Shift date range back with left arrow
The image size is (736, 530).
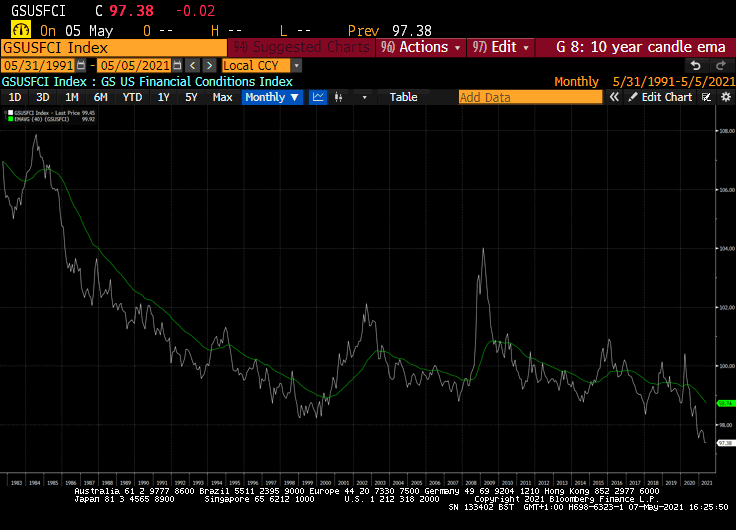coord(192,65)
